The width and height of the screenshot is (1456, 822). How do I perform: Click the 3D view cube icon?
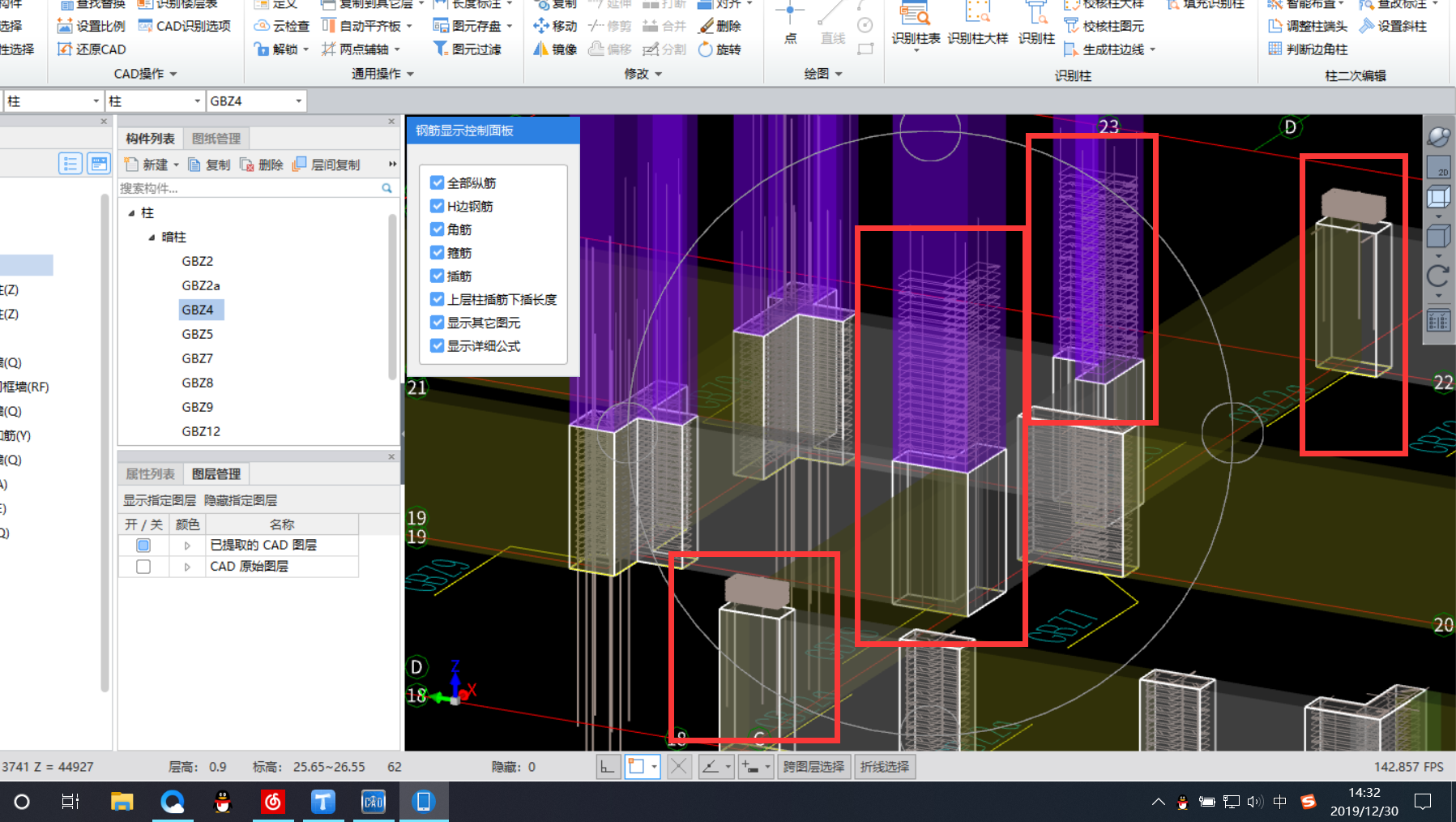1439,197
